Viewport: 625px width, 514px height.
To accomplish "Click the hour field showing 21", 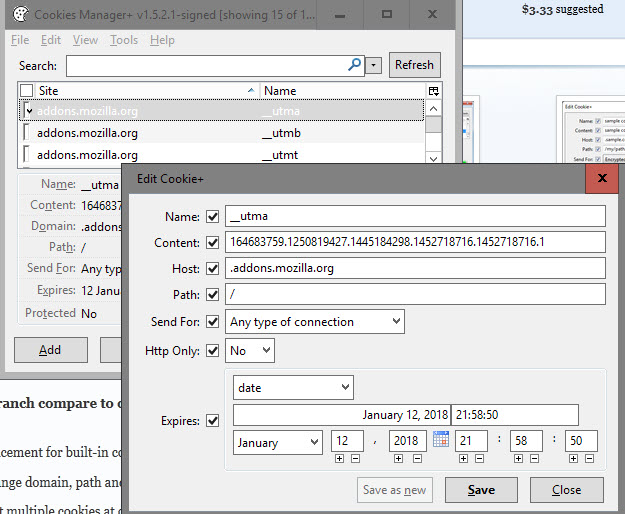I will (x=471, y=441).
